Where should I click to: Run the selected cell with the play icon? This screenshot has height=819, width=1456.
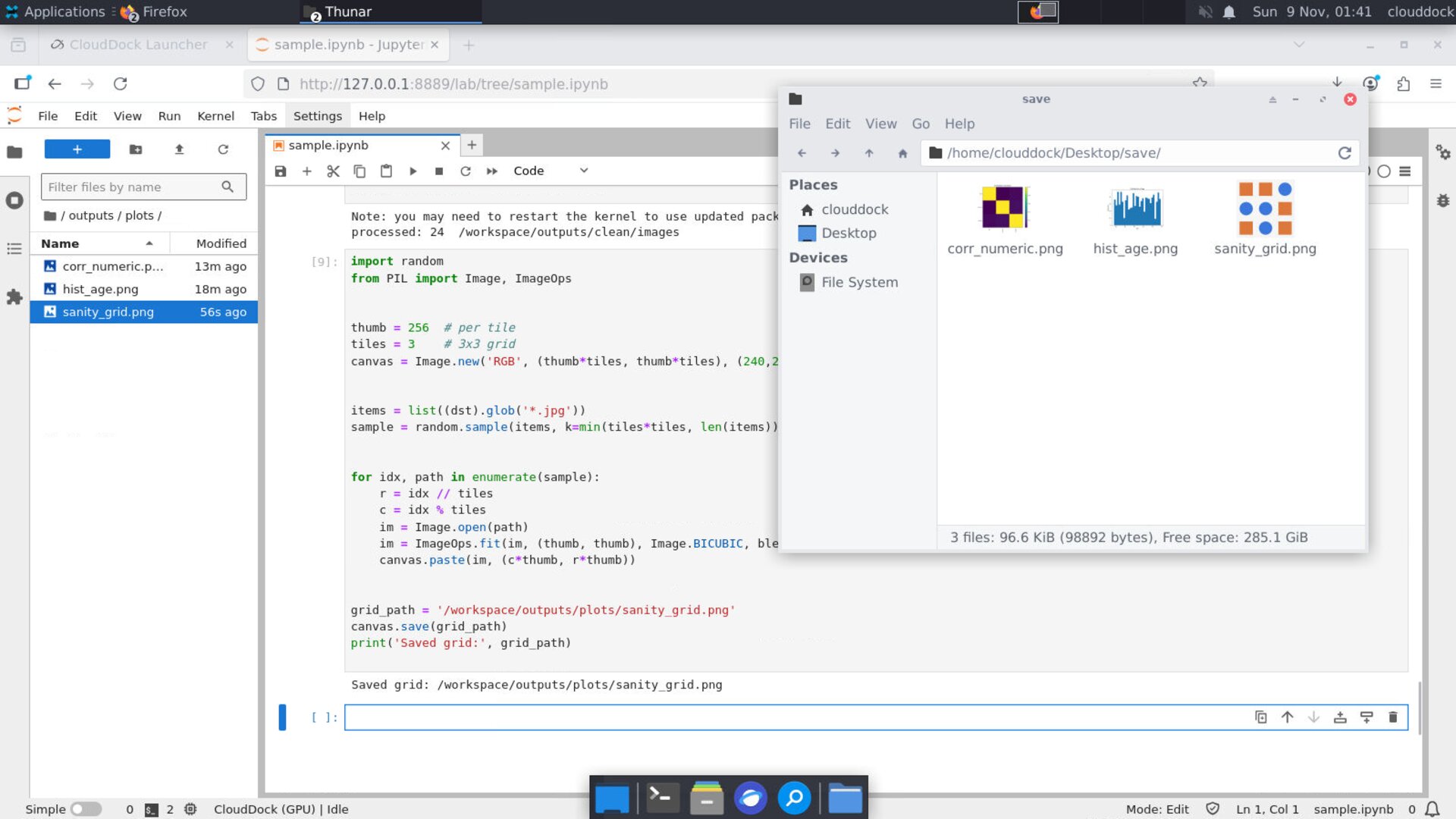point(413,171)
